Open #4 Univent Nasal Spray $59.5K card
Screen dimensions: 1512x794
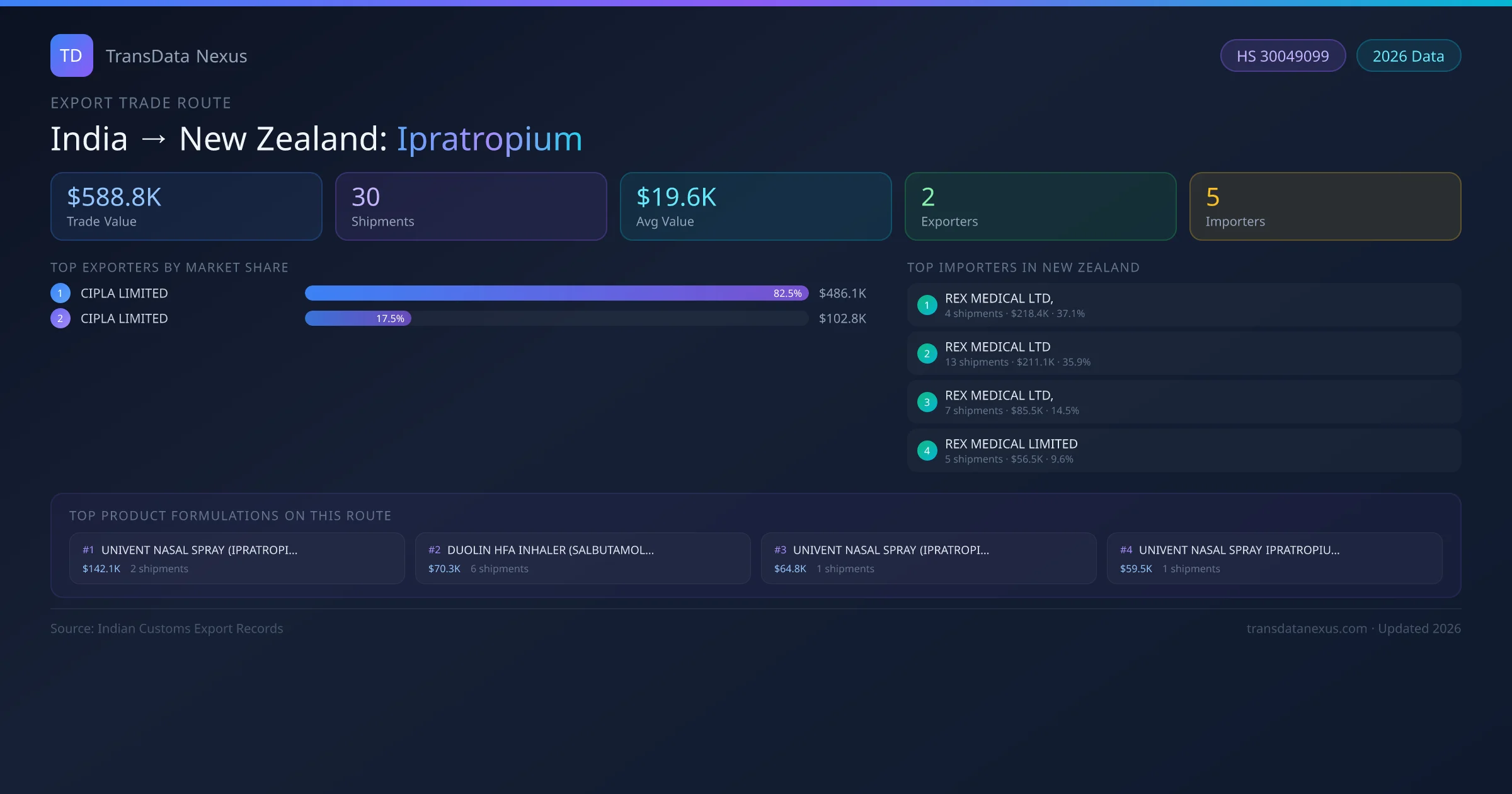pos(1274,558)
